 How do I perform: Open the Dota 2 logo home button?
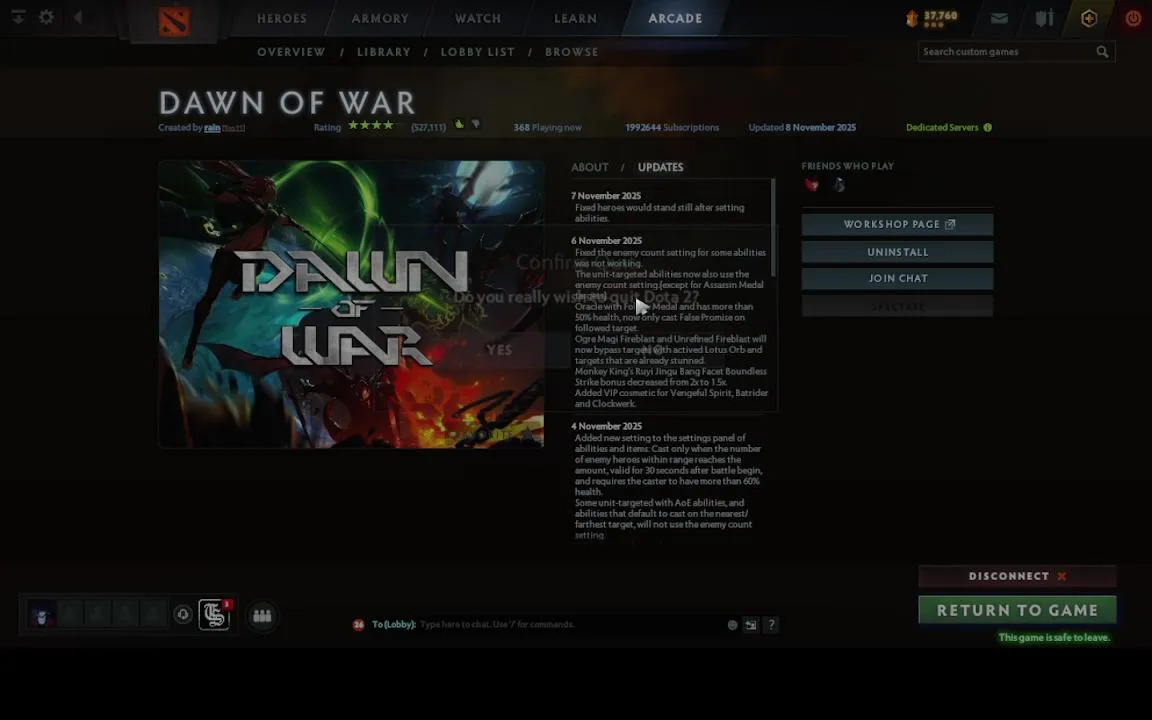pos(174,21)
